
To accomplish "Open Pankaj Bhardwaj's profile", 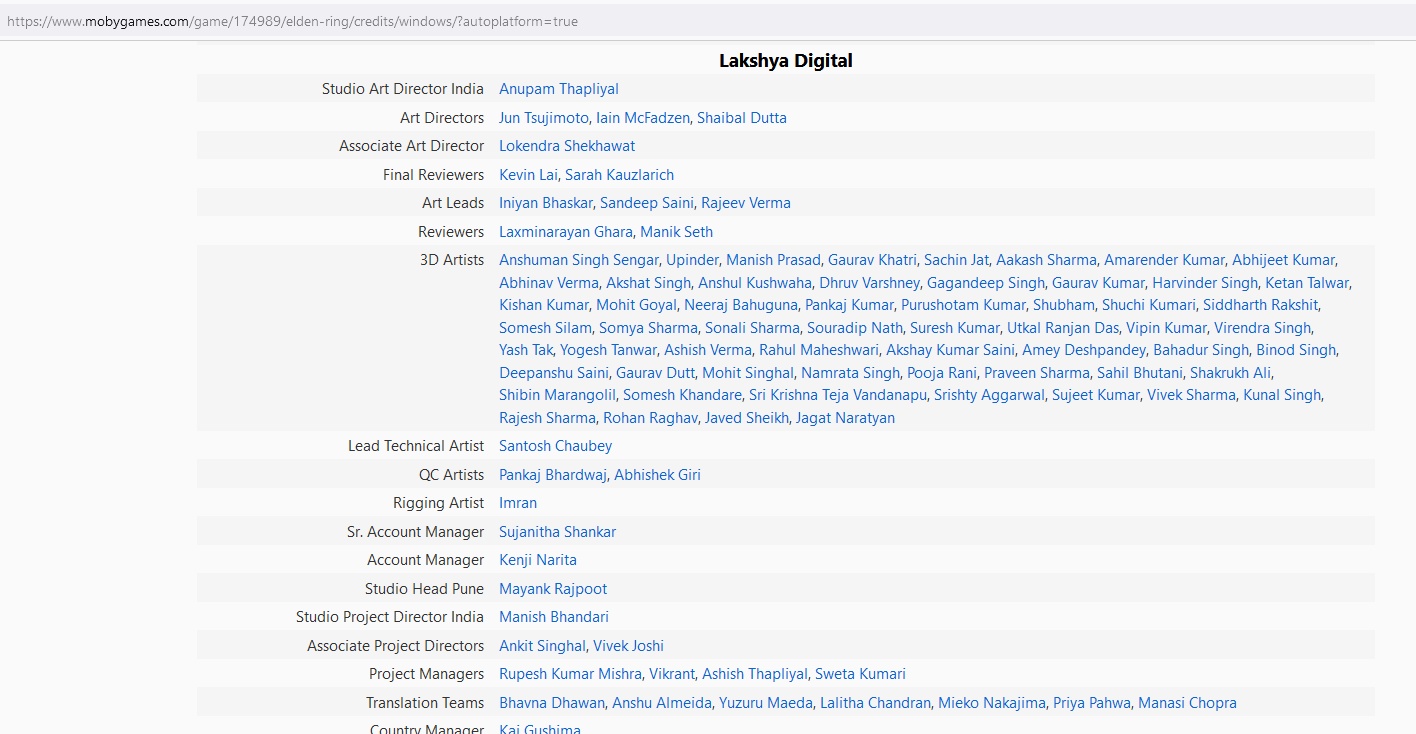I will point(553,475).
